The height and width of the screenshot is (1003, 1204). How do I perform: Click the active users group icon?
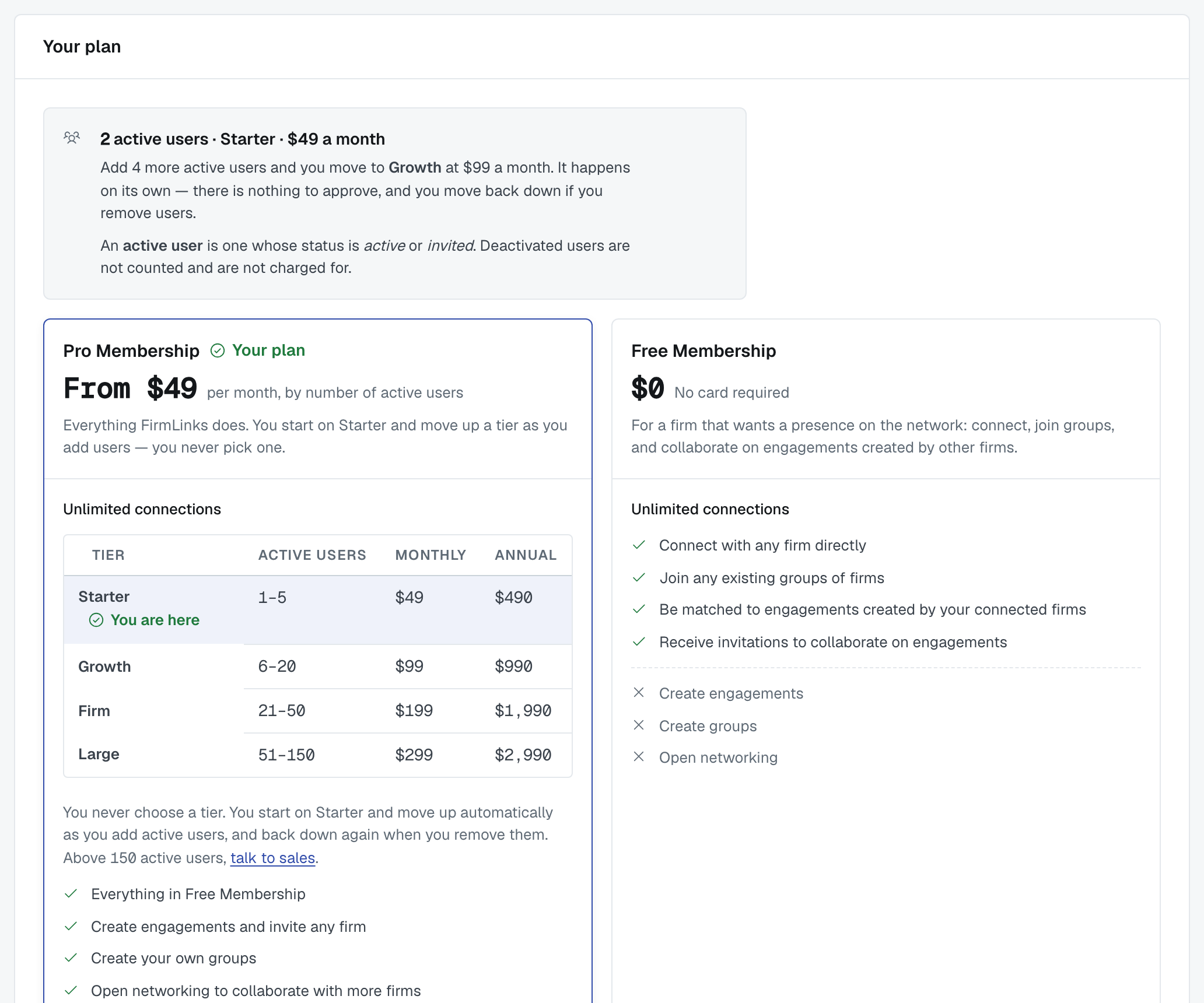[x=72, y=138]
